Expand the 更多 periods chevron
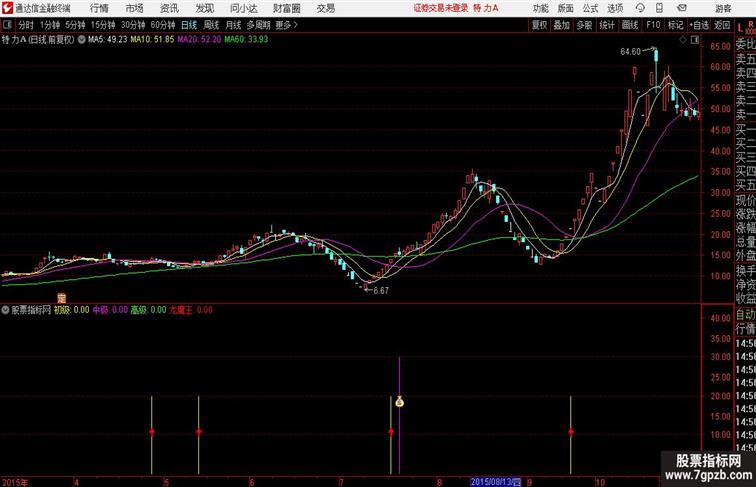This screenshot has width=756, height=487. coord(287,25)
